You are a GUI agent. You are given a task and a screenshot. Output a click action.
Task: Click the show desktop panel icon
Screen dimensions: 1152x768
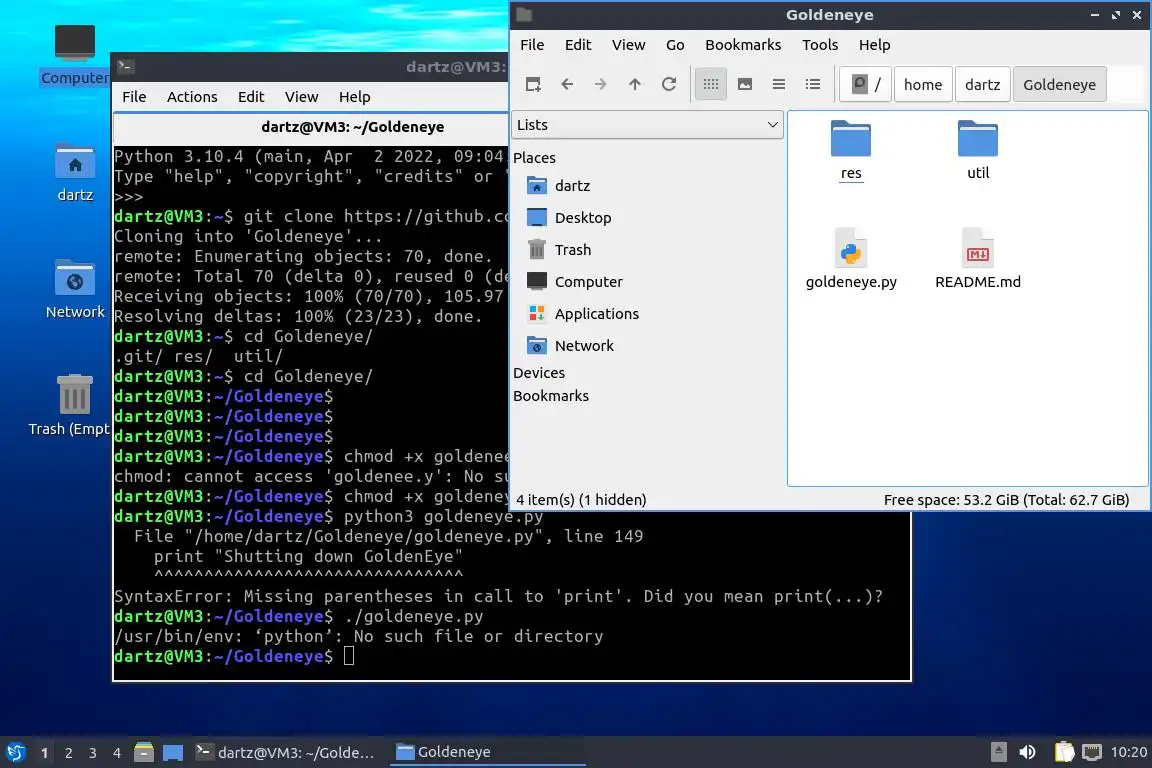click(173, 753)
